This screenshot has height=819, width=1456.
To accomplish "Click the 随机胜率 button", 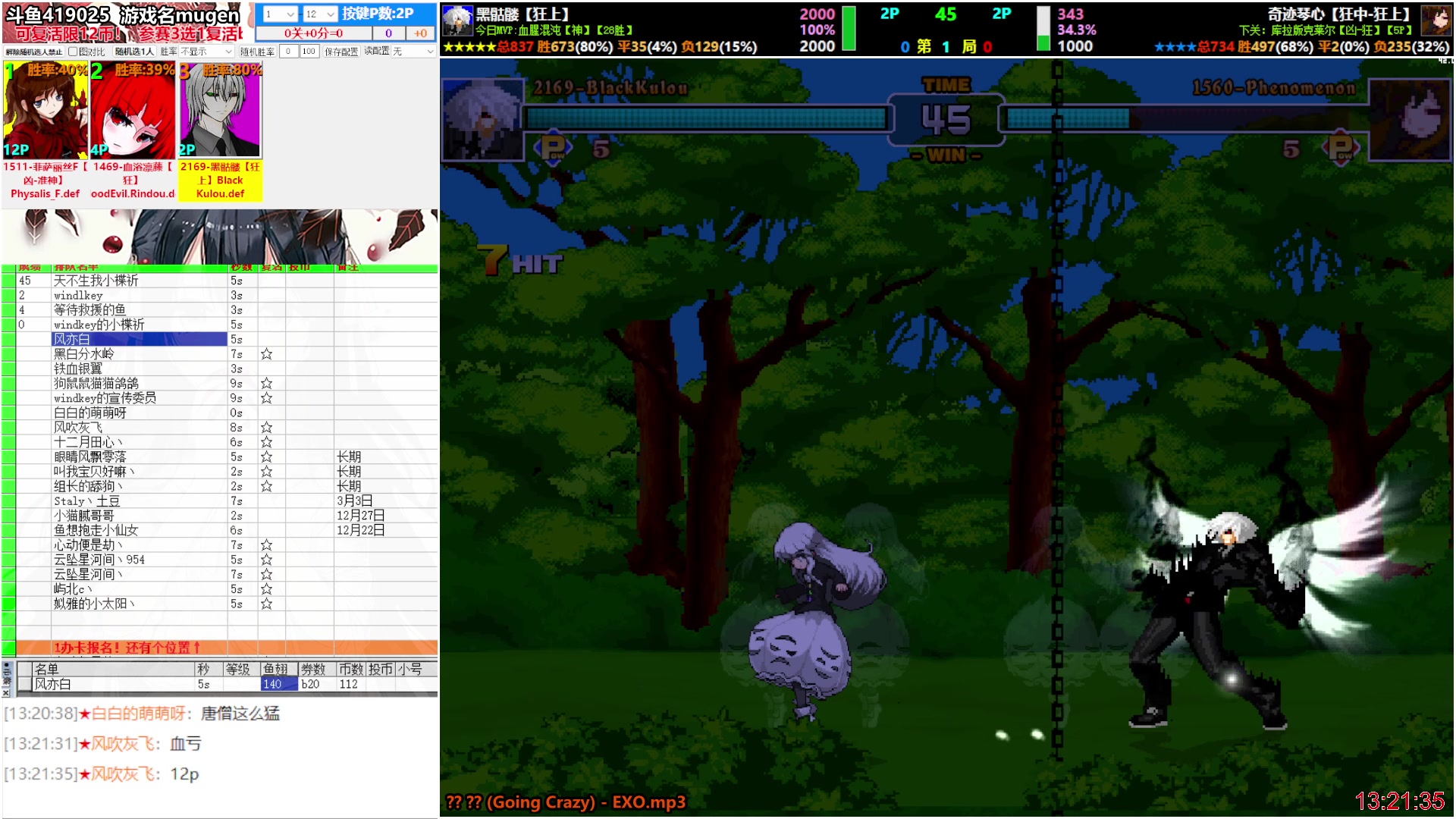I will [257, 52].
